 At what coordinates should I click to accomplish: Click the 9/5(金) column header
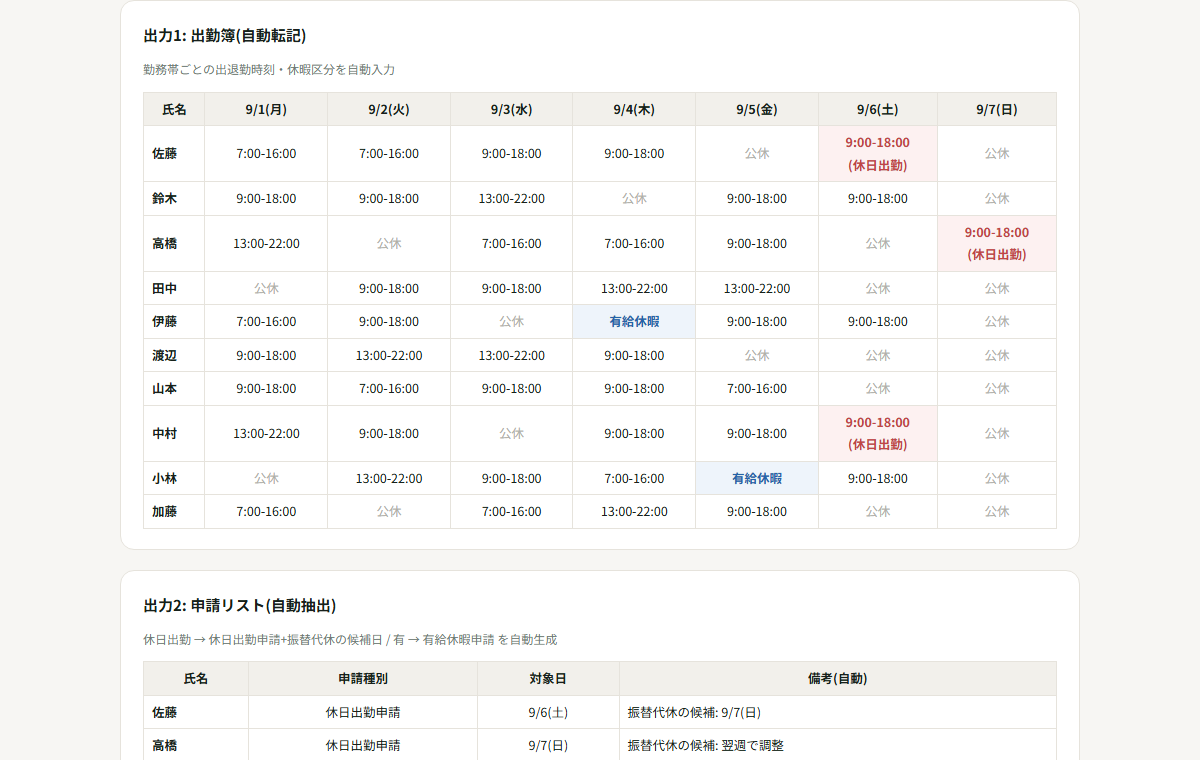757,109
